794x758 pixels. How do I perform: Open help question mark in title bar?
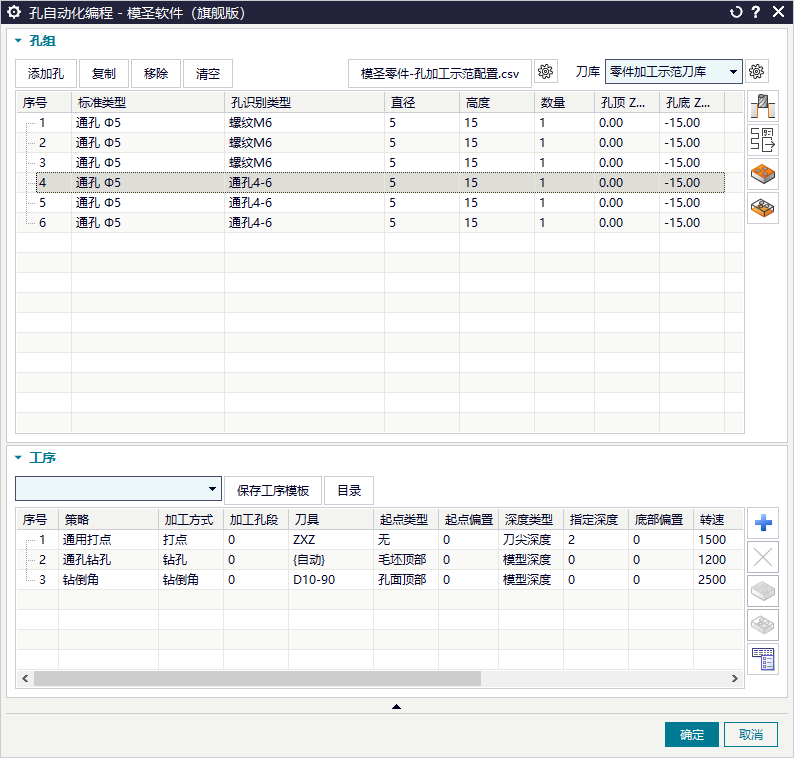756,12
